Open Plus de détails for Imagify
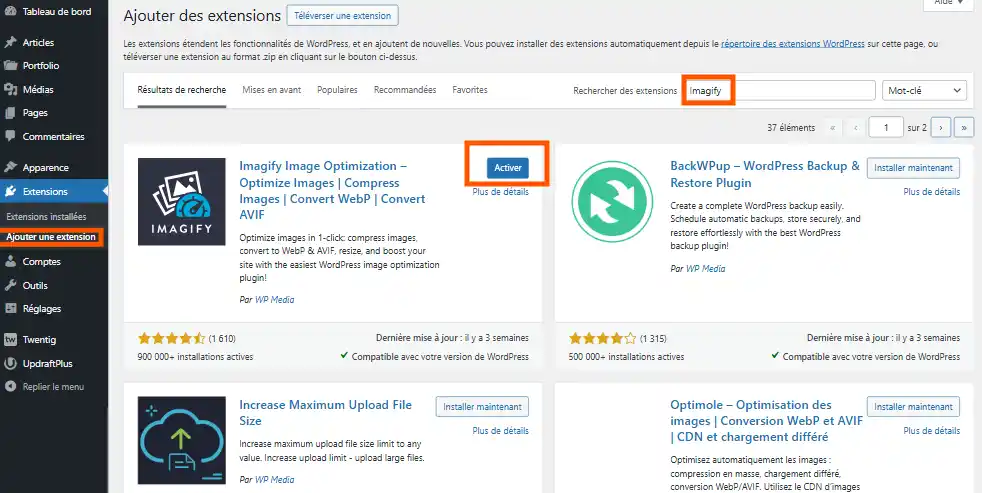982x493 pixels. coord(500,192)
